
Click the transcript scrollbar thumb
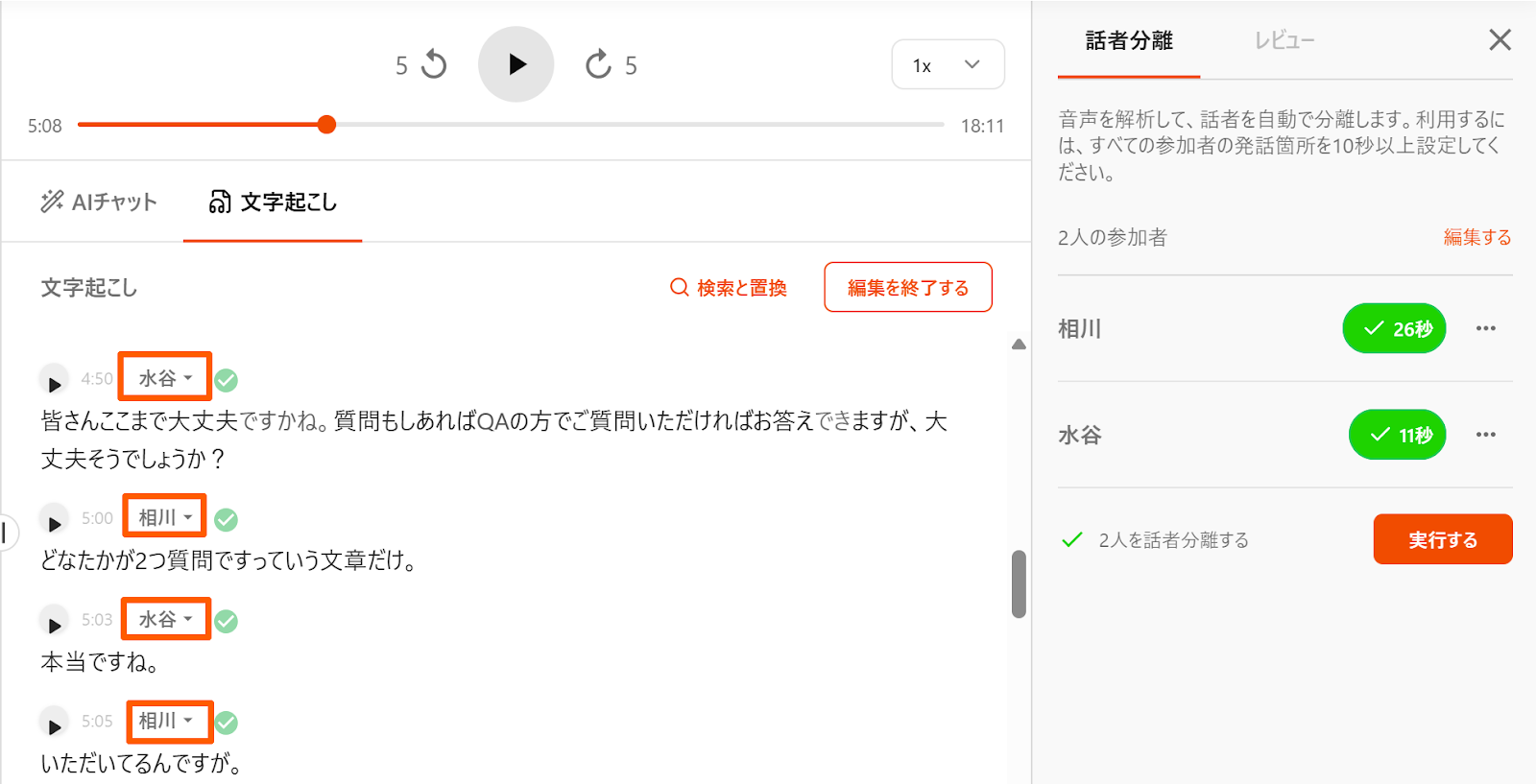click(1019, 584)
